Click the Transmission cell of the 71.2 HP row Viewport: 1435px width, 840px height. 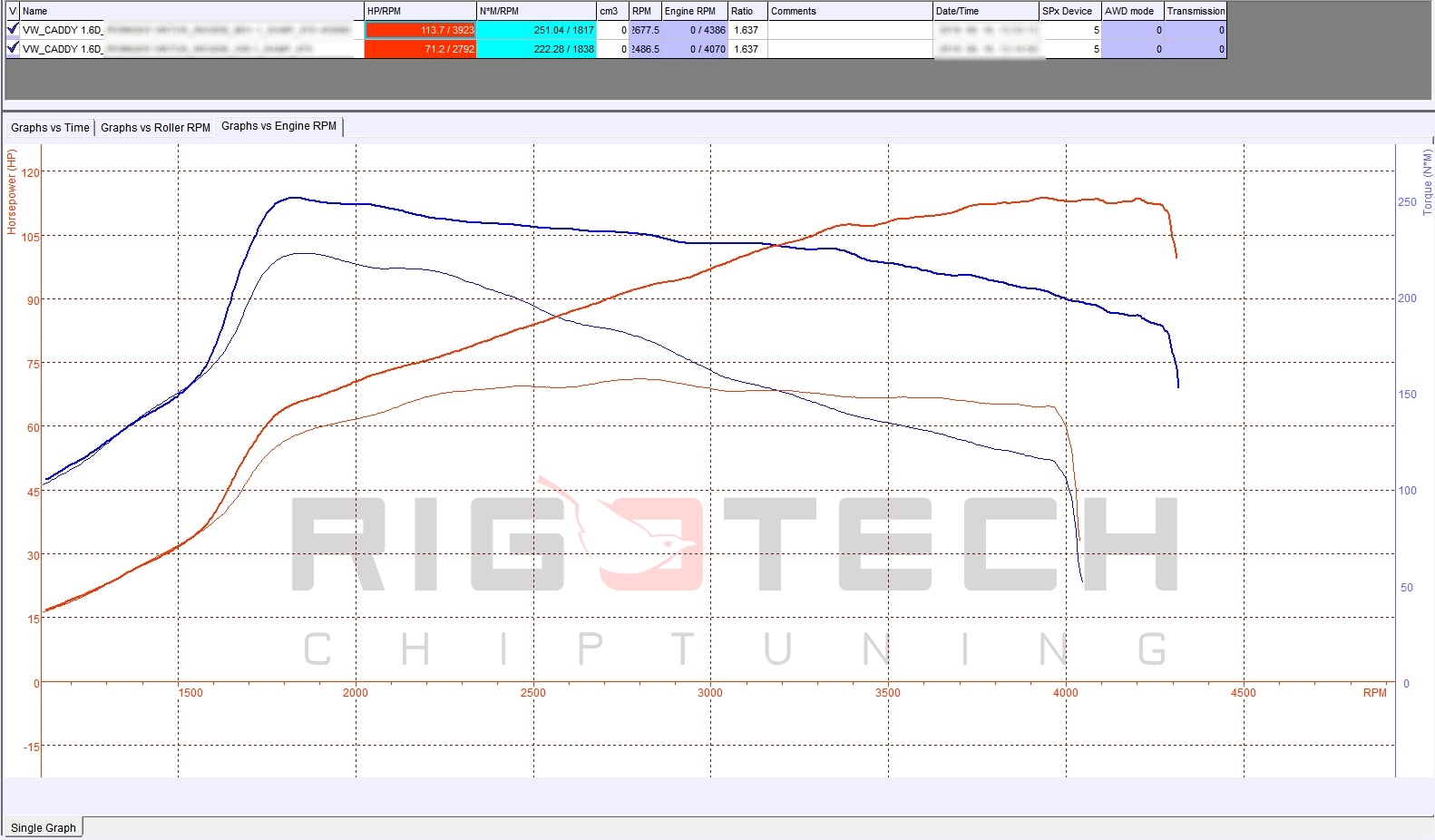point(1196,49)
